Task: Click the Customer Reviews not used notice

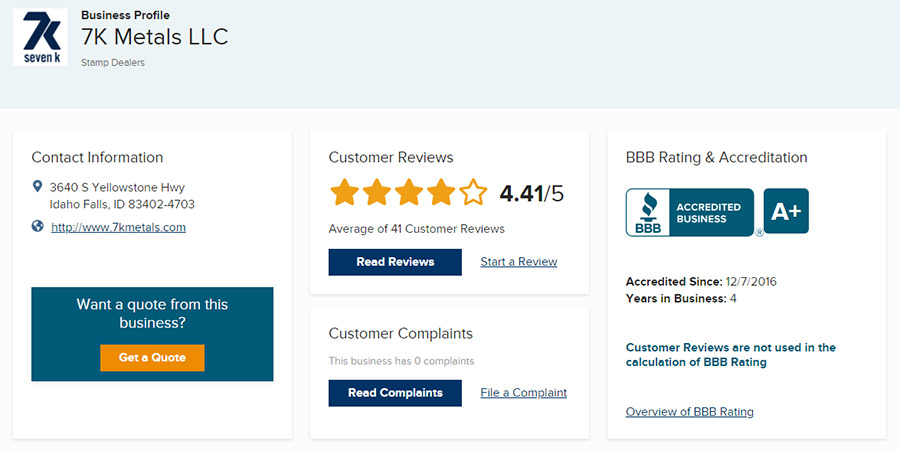Action: 731,355
